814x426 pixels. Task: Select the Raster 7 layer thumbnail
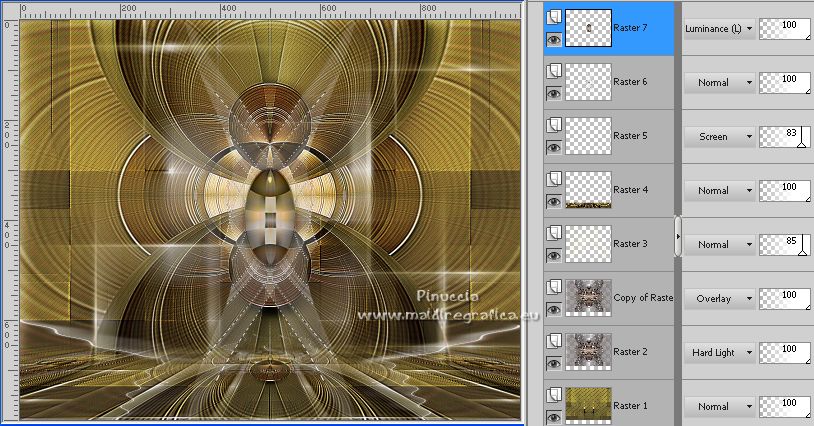pyautogui.click(x=588, y=28)
